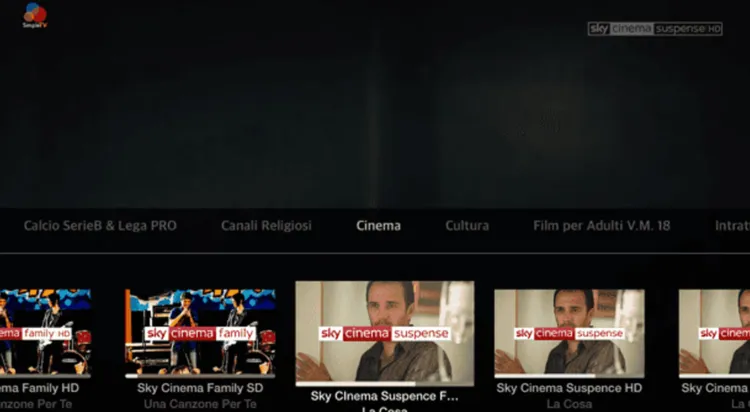Click "Una Canzone Per Te" under Family SD
The width and height of the screenshot is (750, 412).
[x=200, y=404]
